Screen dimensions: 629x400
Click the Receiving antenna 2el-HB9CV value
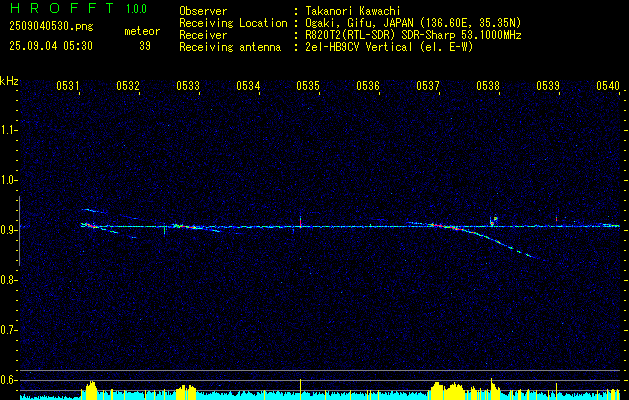[x=390, y=47]
